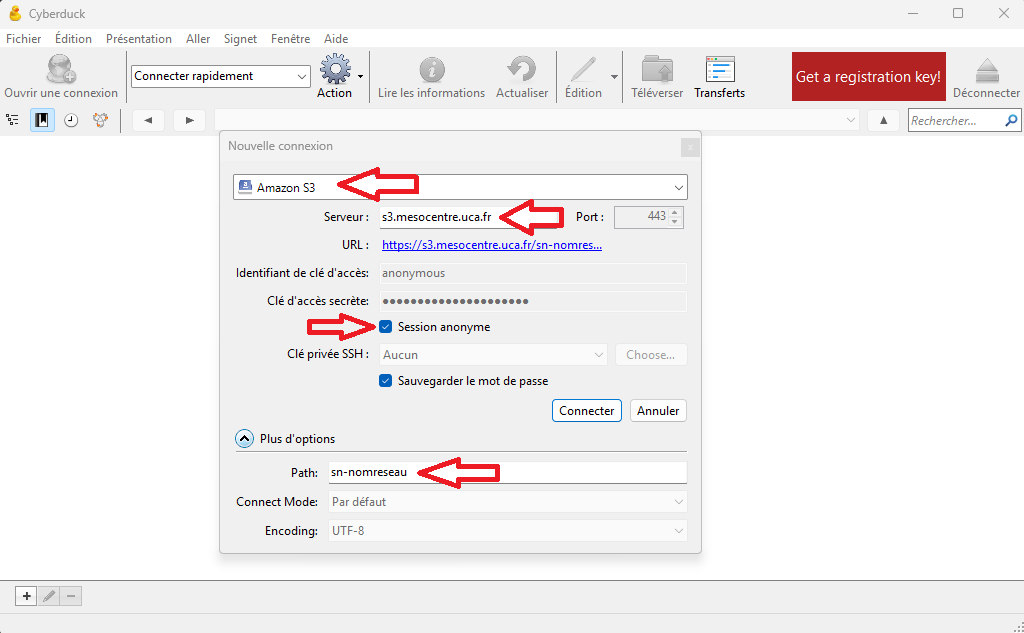Screen dimensions: 1024x633
Task: Click Get a registration key banner
Action: tap(869, 76)
